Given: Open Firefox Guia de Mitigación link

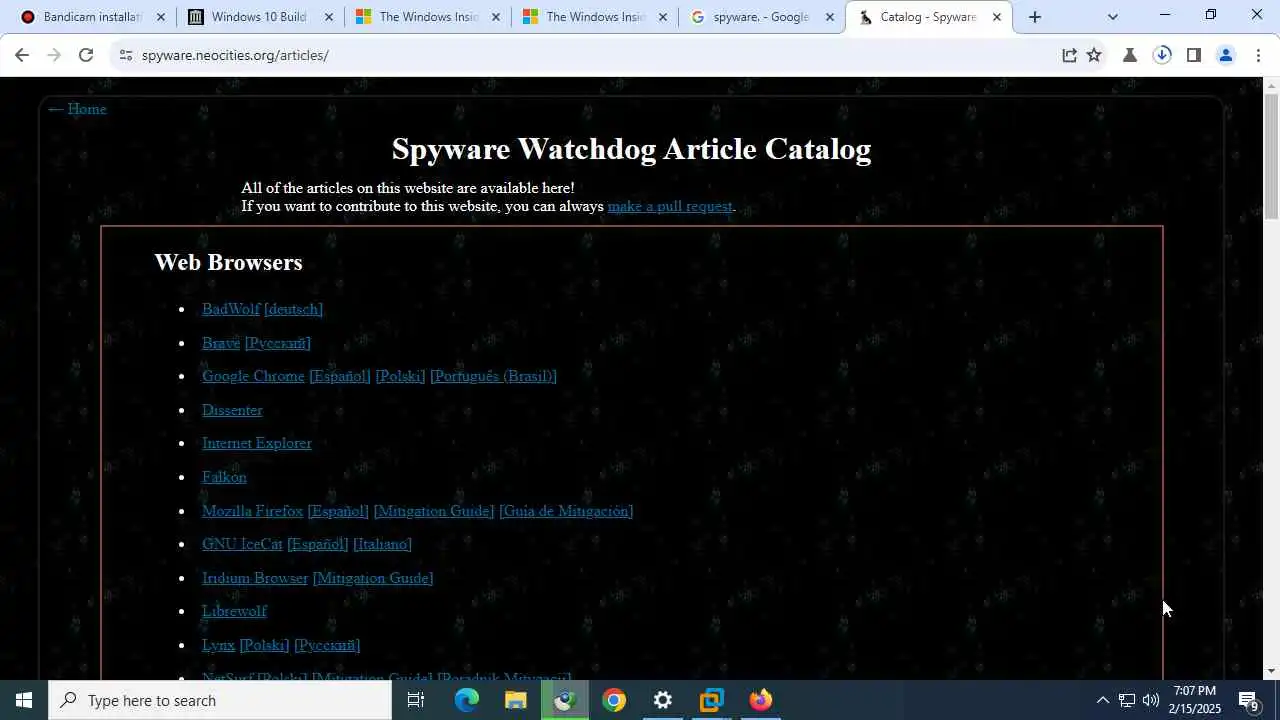Looking at the screenshot, I should (566, 511).
